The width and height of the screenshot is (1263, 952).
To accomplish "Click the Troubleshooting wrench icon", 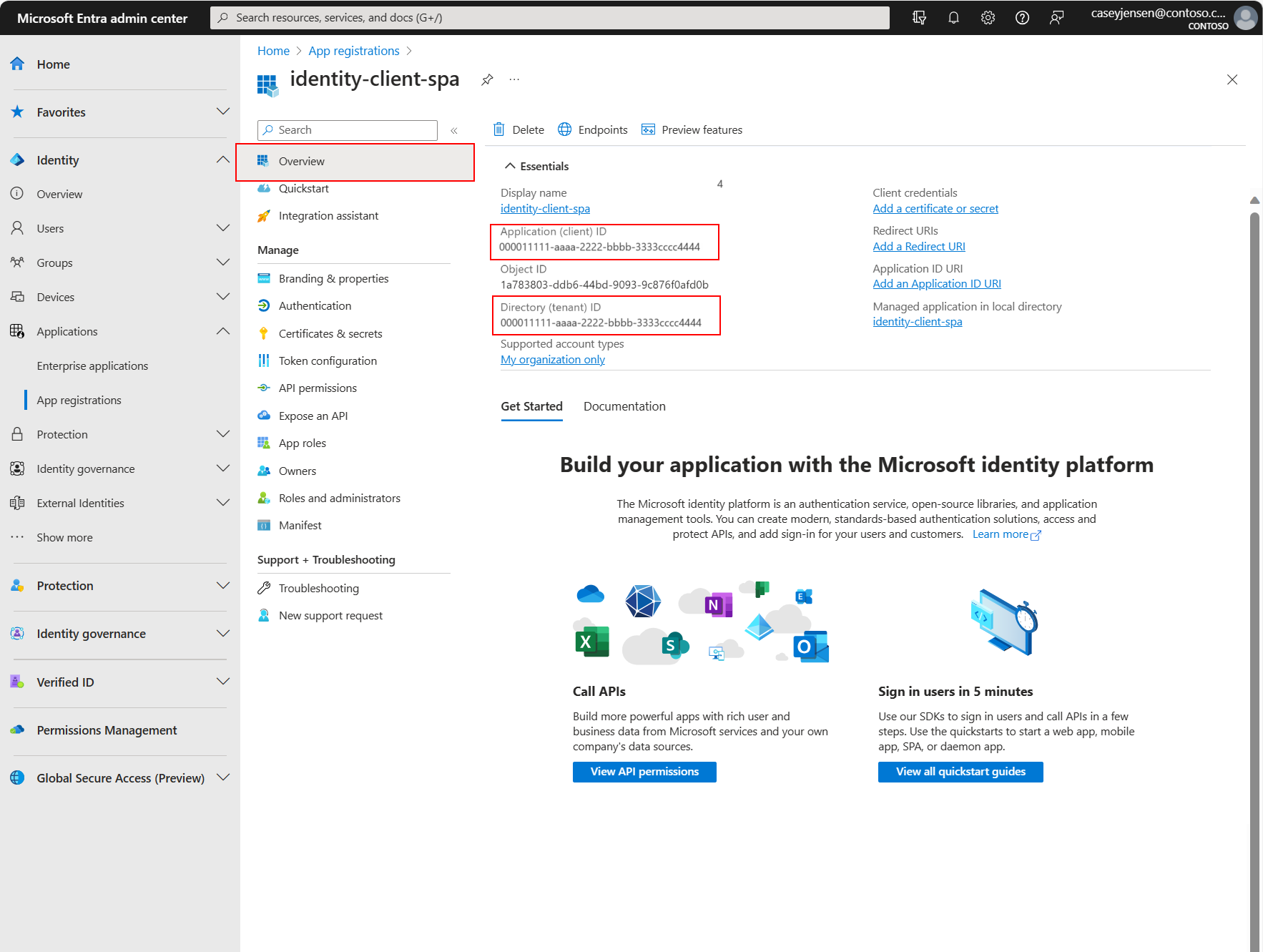I will [264, 588].
